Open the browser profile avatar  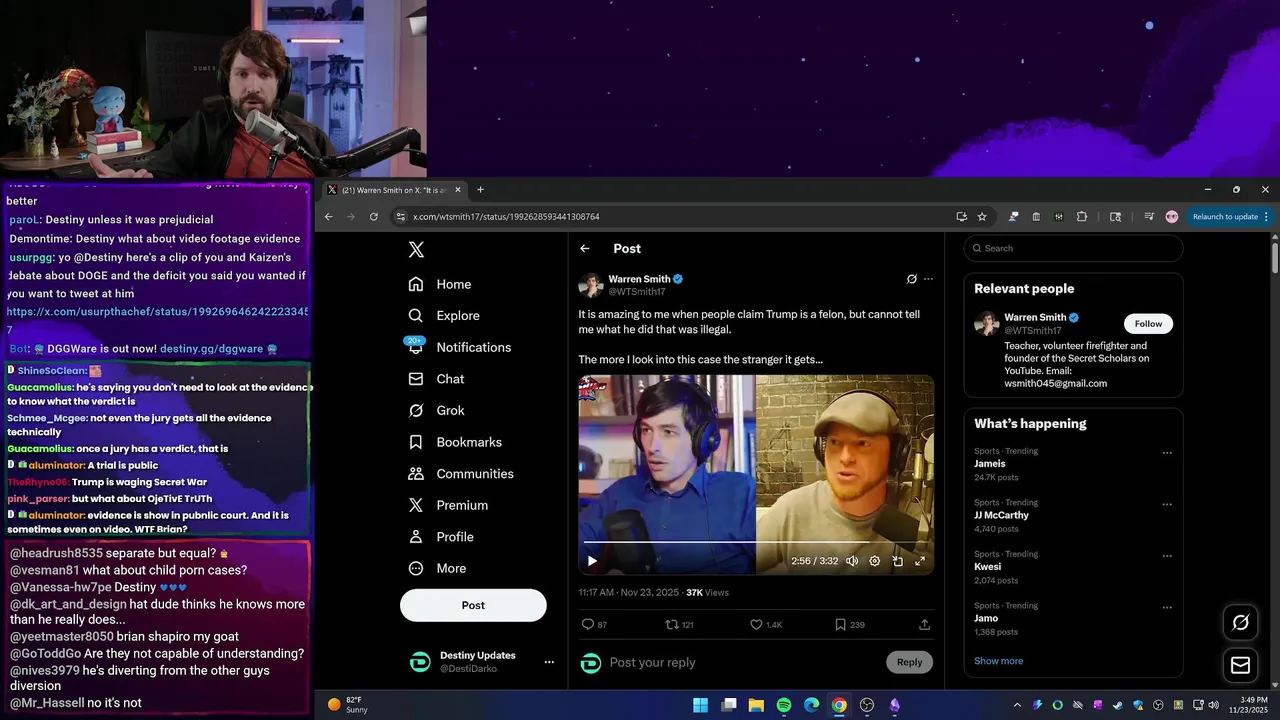(1172, 217)
